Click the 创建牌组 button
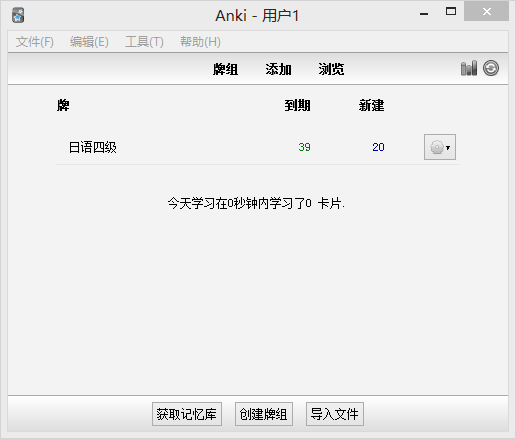 [264, 414]
